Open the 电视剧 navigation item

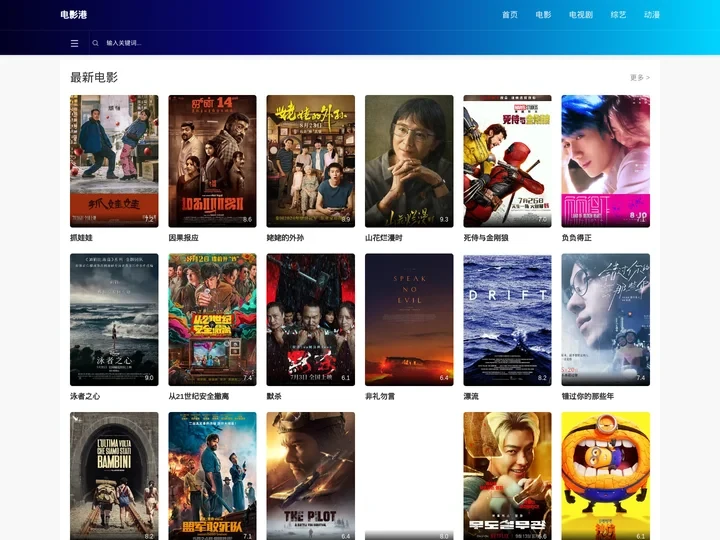tap(581, 15)
